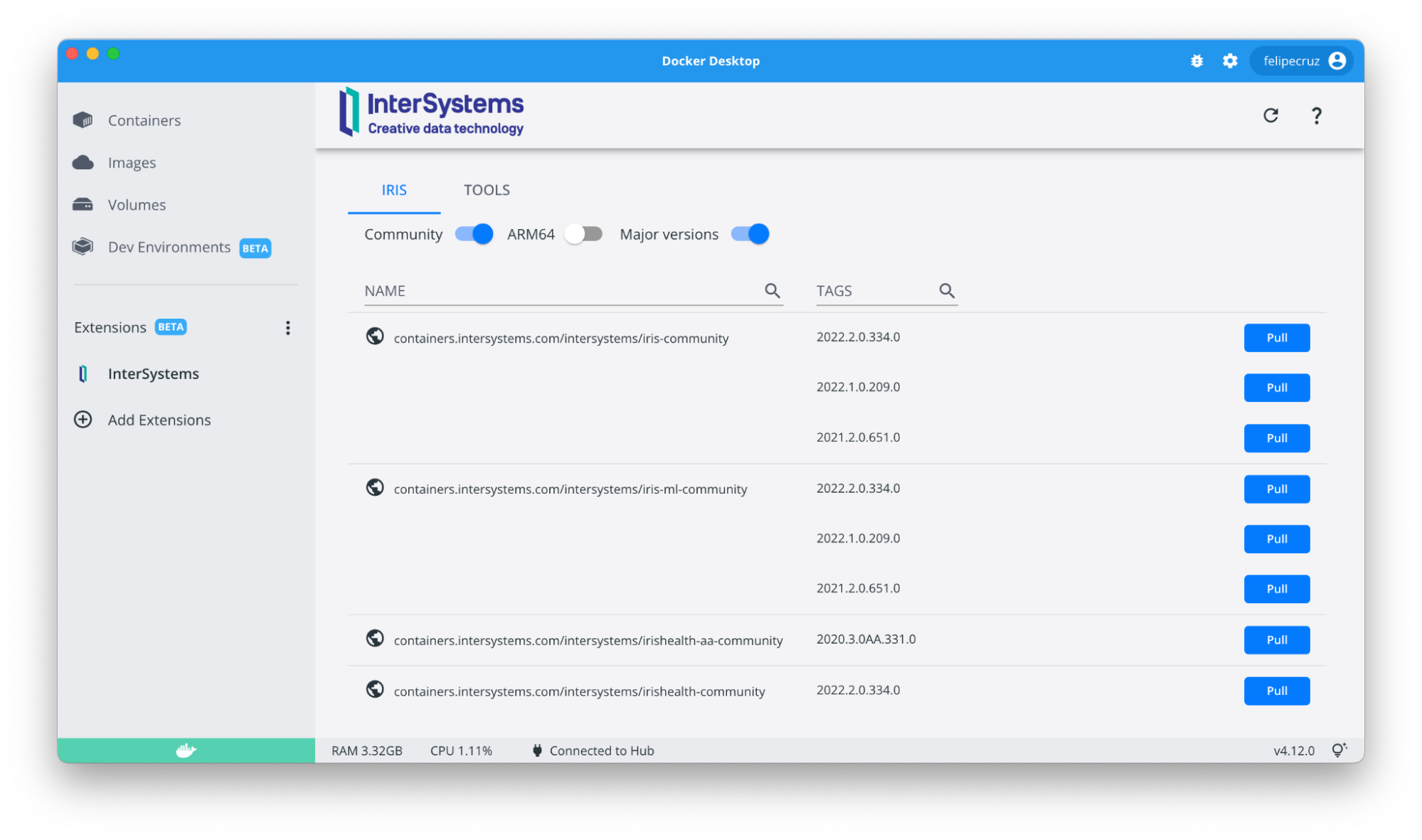Switch to the TOOLS tab
This screenshot has width=1422, height=840.
pyautogui.click(x=487, y=190)
